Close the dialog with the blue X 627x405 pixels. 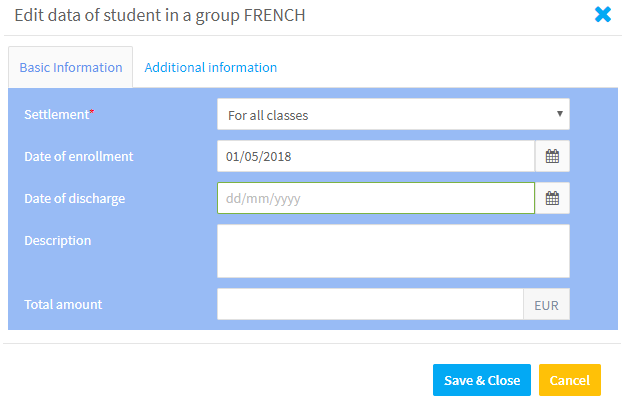[x=603, y=15]
